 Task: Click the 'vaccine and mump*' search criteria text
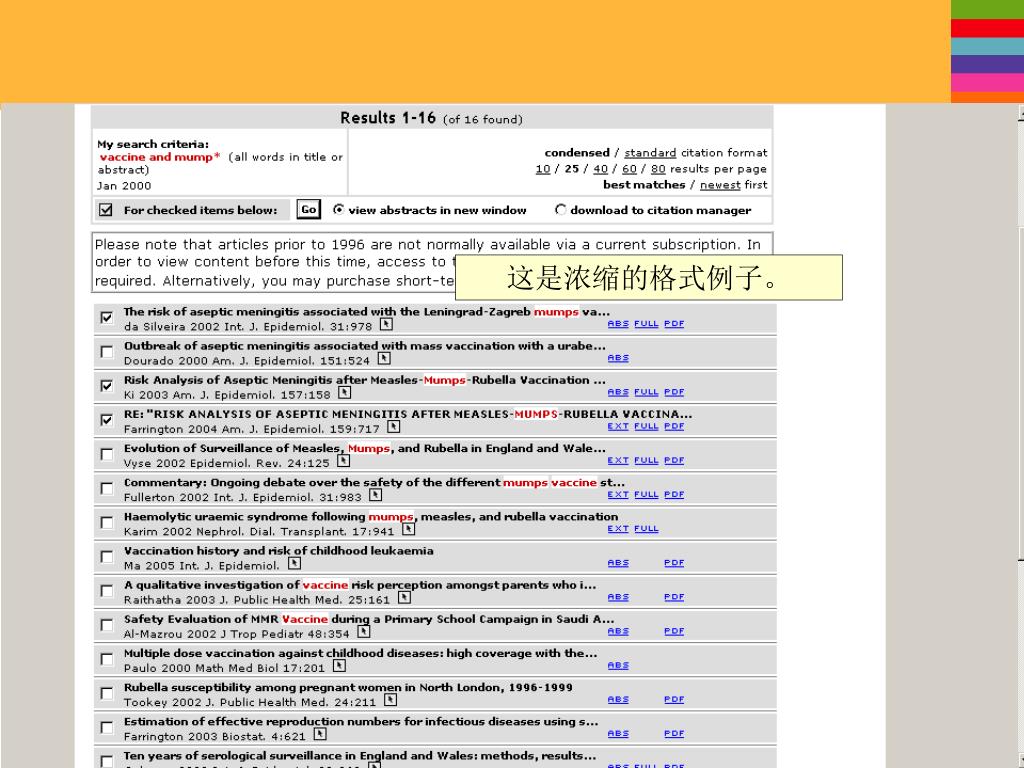point(160,157)
